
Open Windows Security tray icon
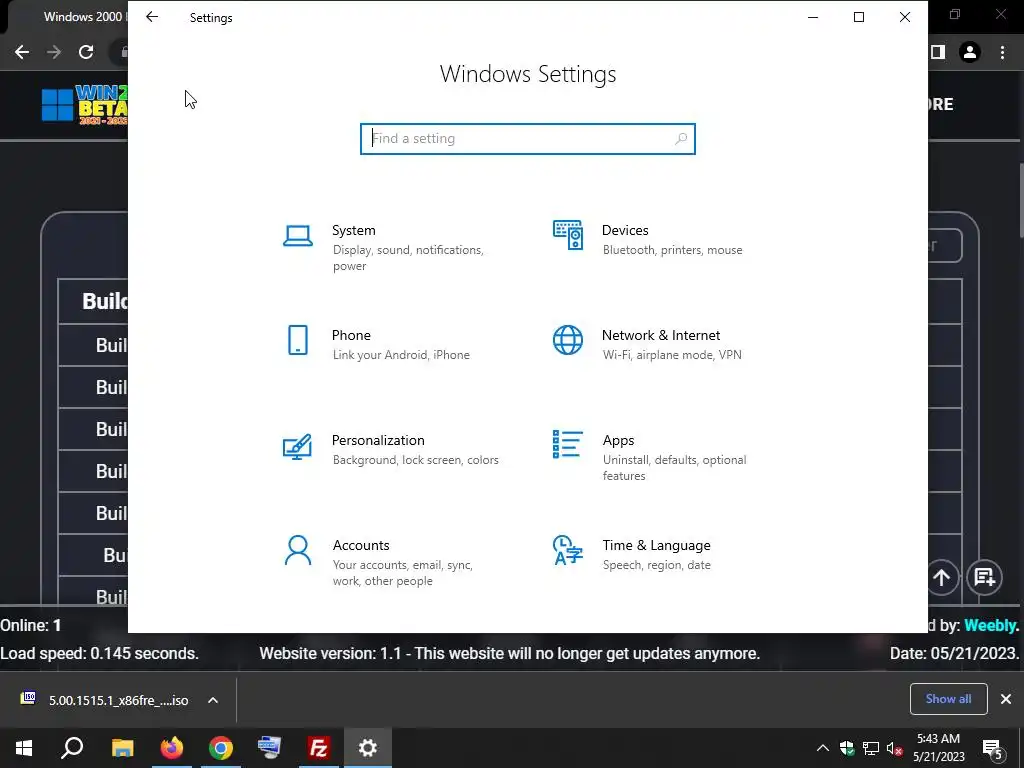point(847,748)
